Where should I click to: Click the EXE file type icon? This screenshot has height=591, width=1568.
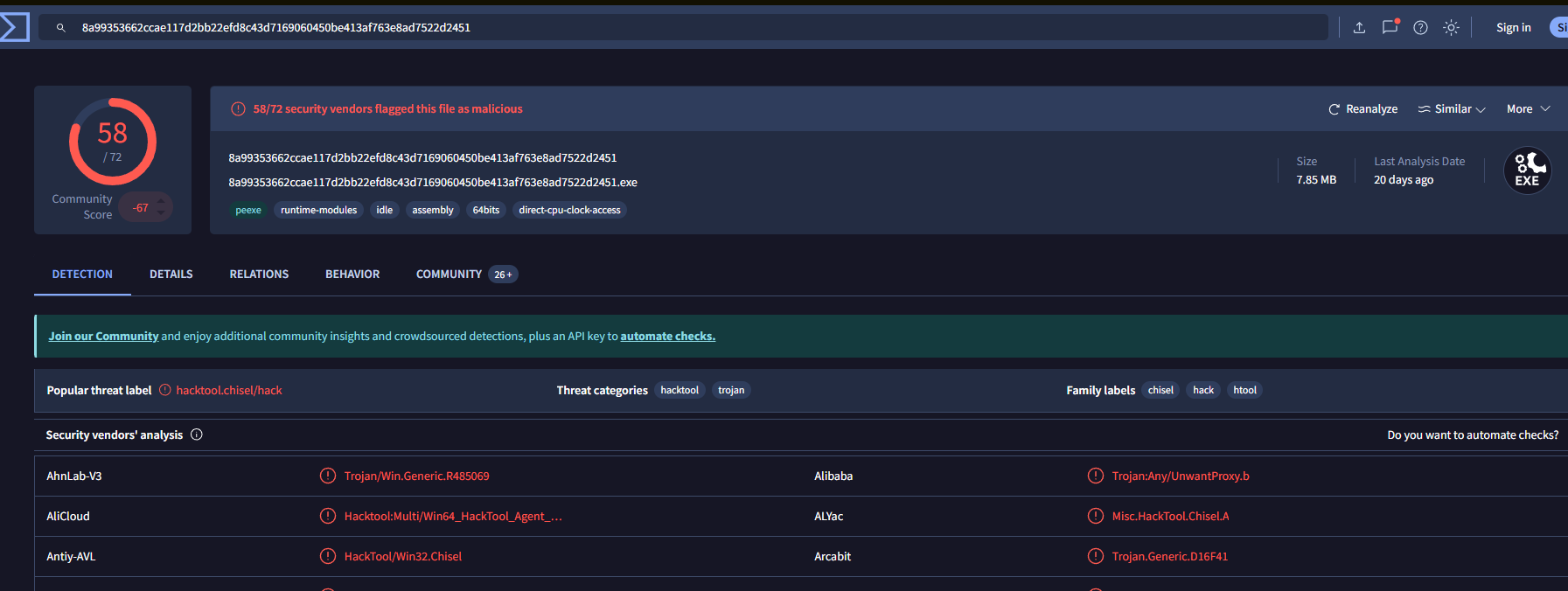[1527, 170]
